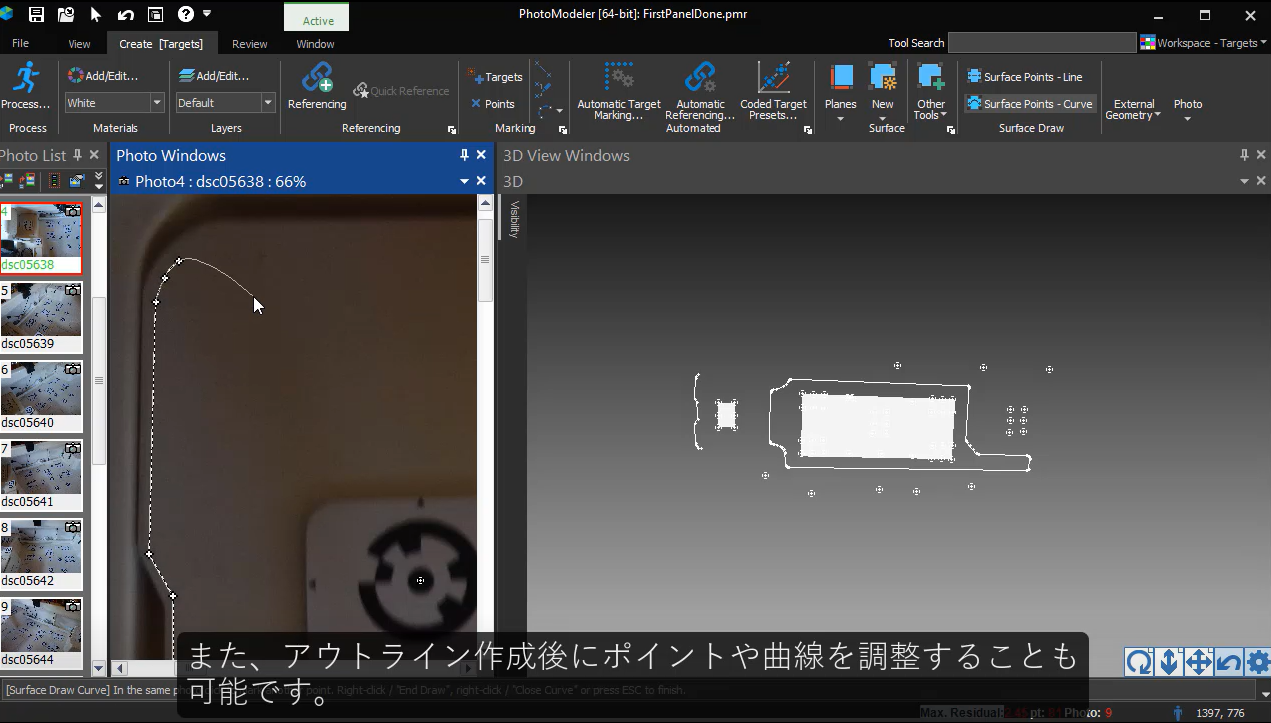Viewport: 1271px width, 723px height.
Task: Expand the Marking group dialog launcher
Action: click(562, 130)
